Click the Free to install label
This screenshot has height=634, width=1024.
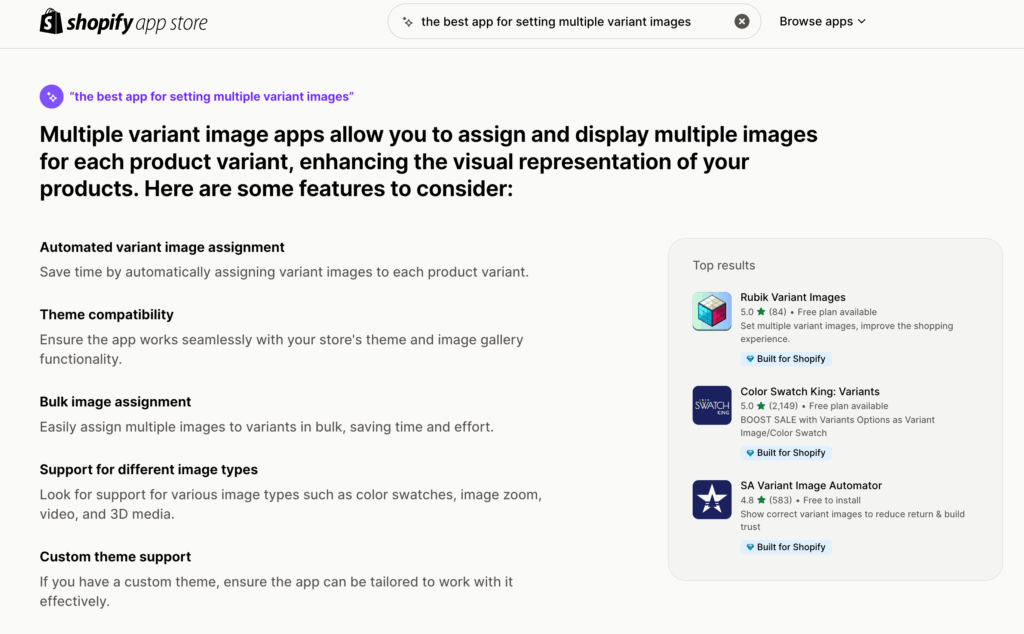click(831, 500)
